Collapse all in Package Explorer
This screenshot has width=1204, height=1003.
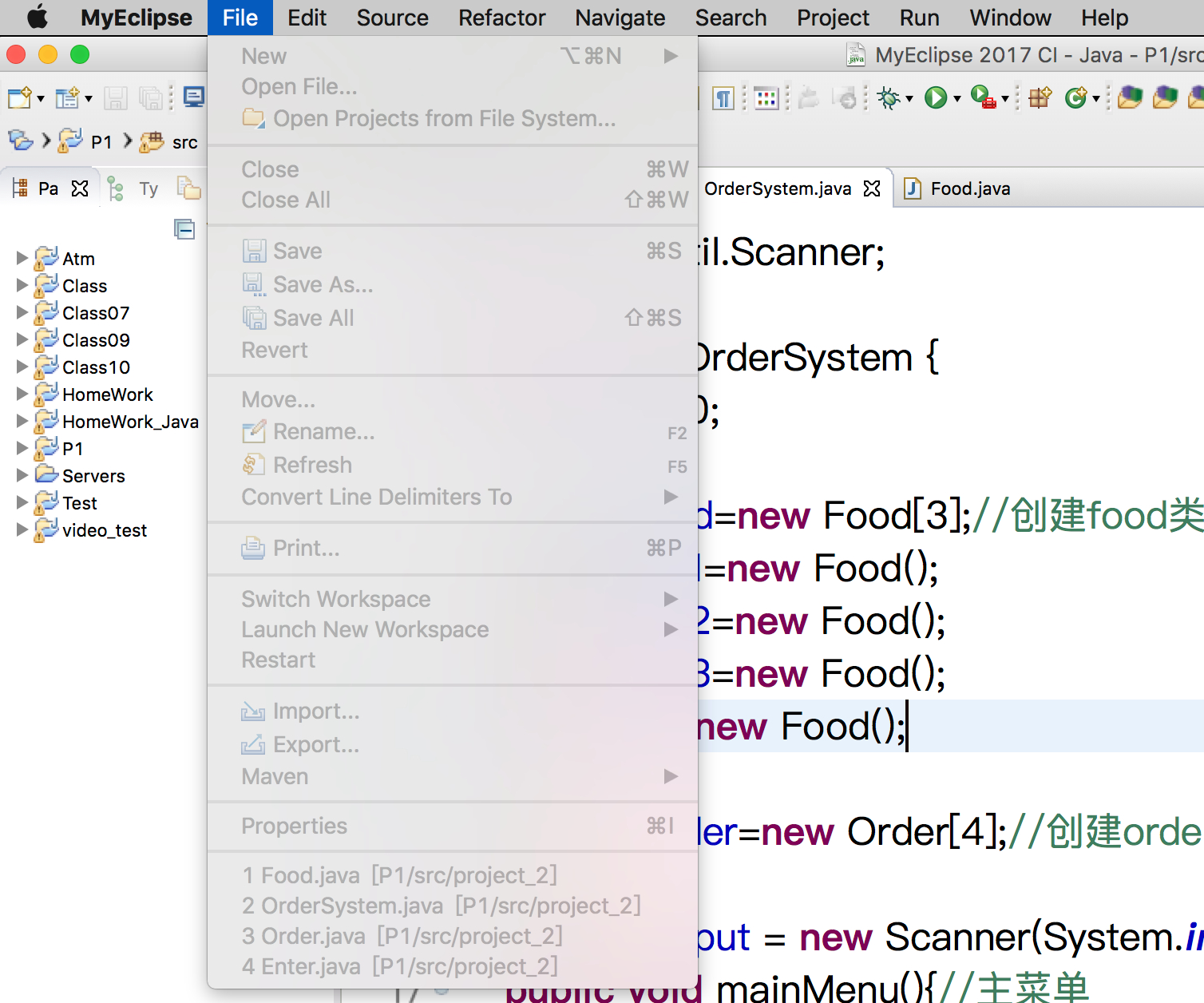(184, 229)
